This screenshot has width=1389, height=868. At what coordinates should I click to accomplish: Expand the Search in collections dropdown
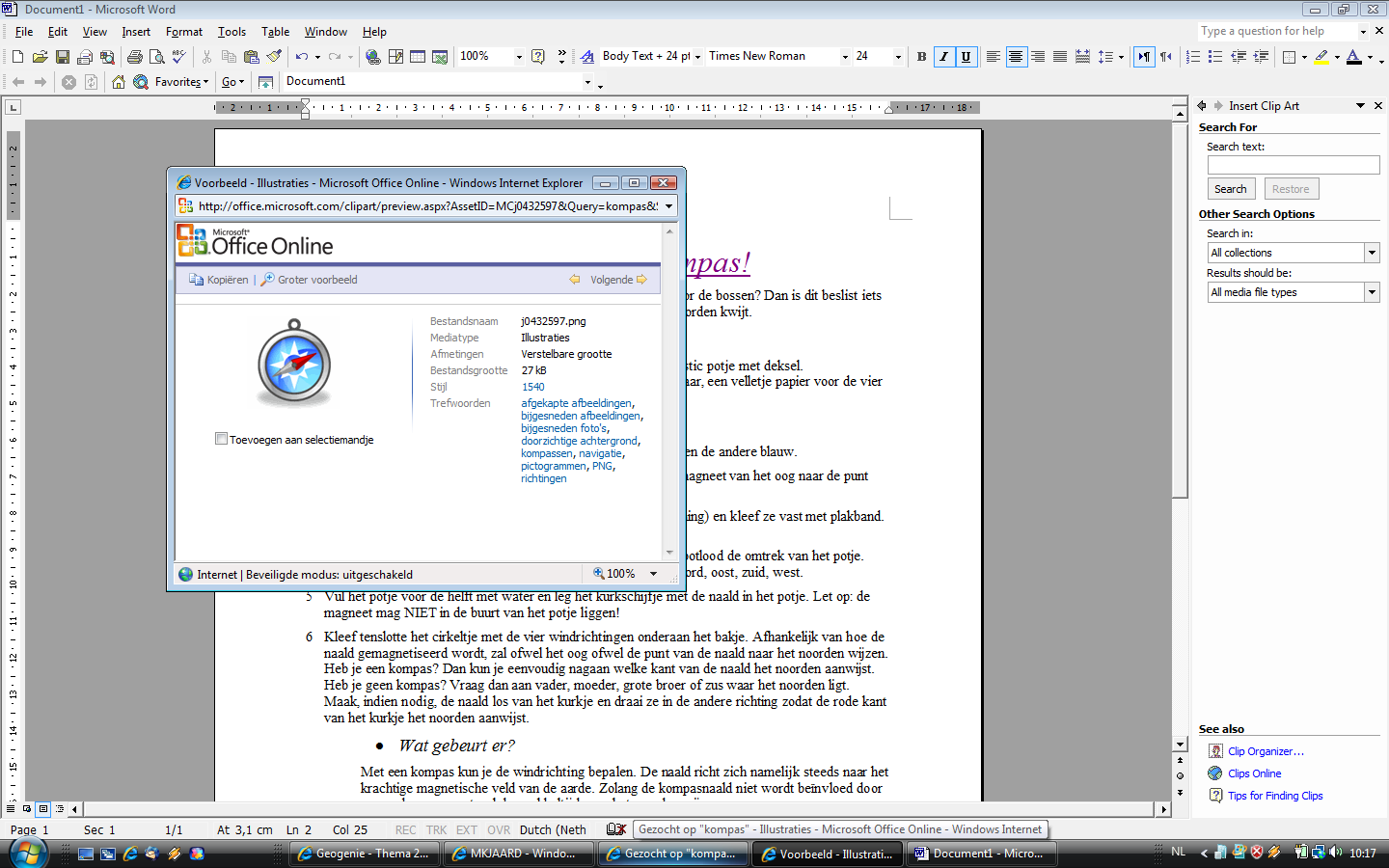coord(1372,253)
